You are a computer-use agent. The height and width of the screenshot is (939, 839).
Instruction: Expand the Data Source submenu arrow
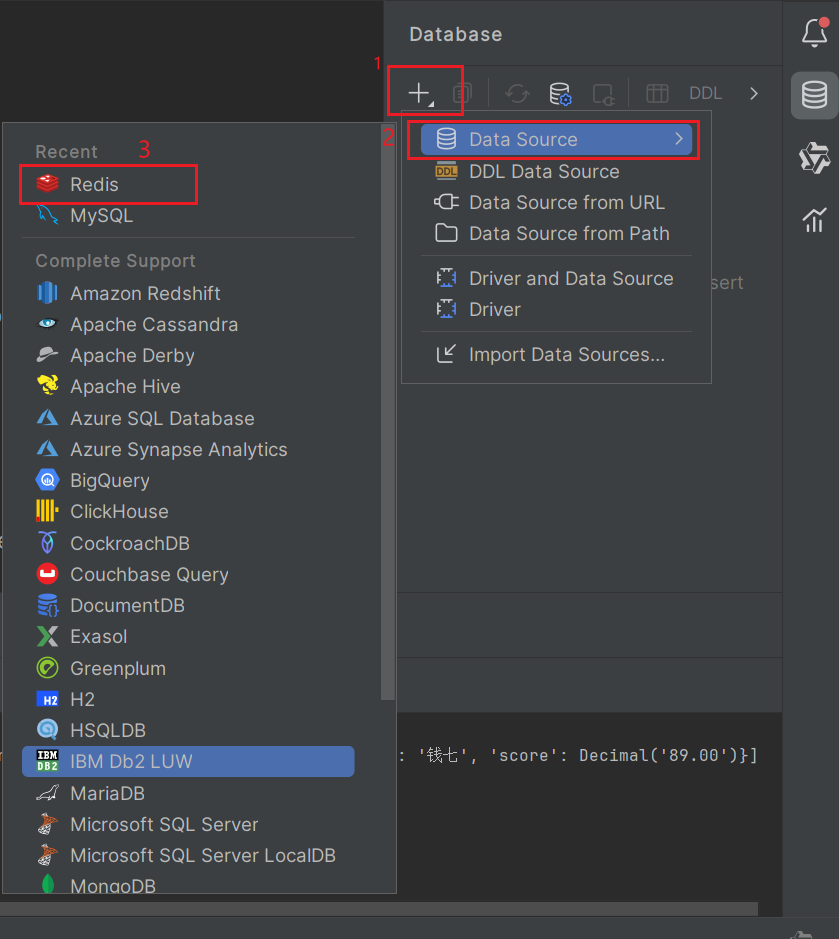tap(679, 139)
